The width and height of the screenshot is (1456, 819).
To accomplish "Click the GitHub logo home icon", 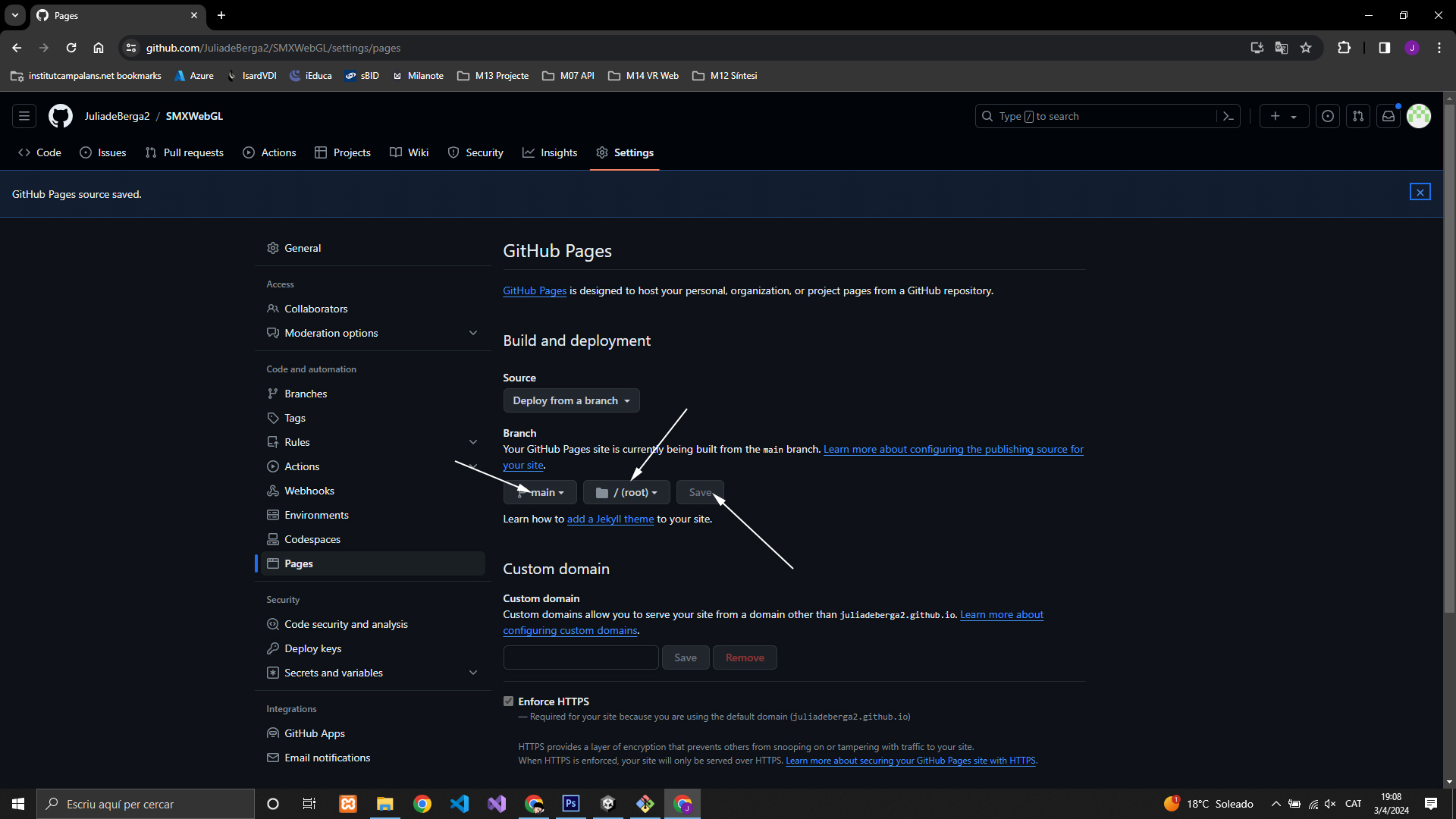I will coord(61,116).
